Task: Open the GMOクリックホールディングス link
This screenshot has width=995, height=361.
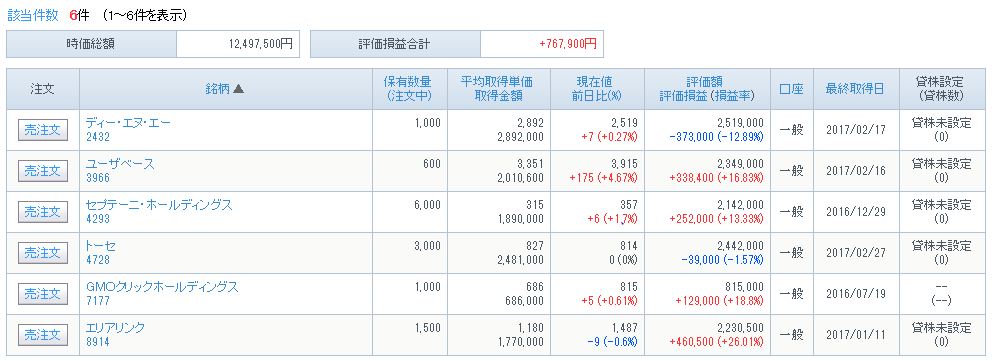Action: tap(162, 287)
